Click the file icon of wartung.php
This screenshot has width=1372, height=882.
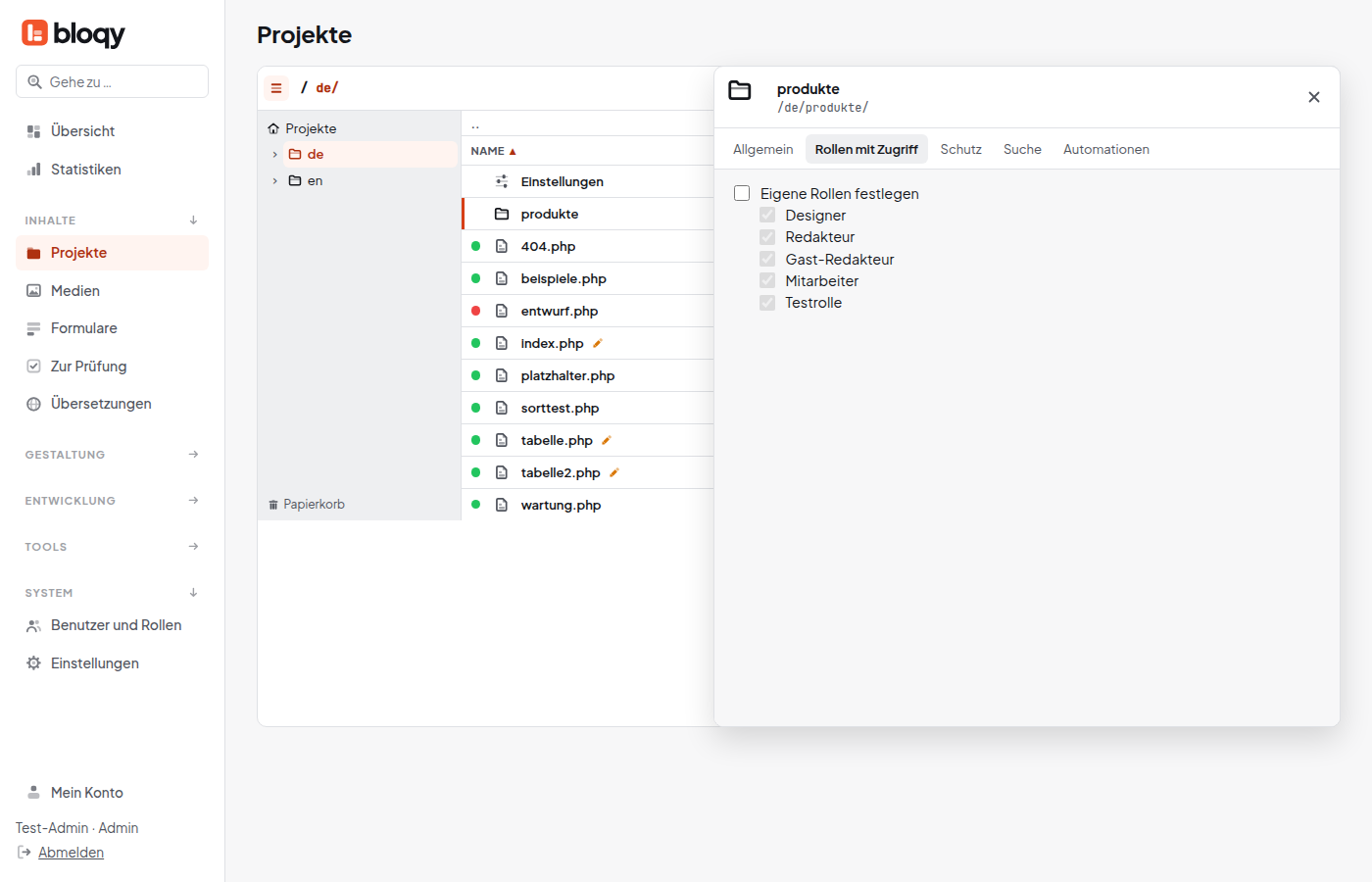[x=502, y=505]
